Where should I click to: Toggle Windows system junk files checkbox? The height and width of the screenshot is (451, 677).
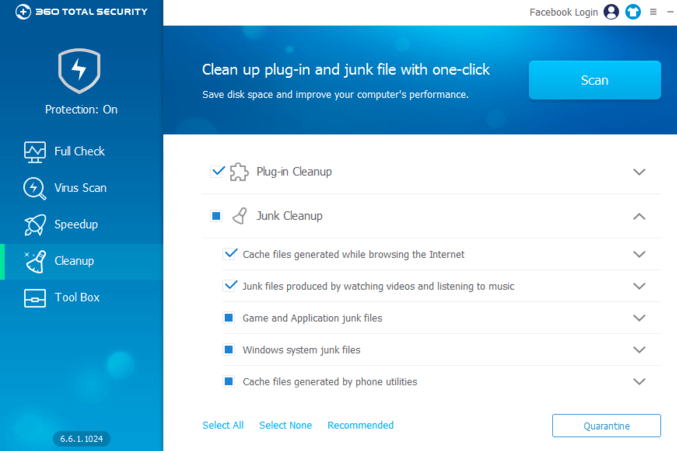(x=229, y=349)
